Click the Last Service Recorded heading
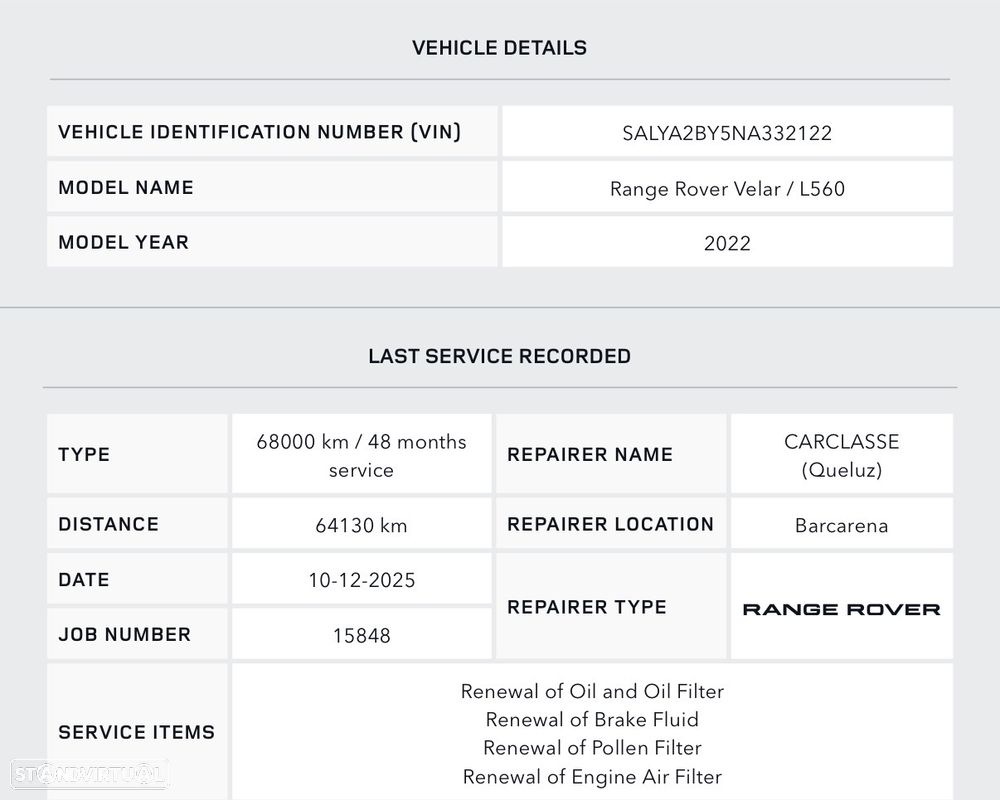 click(499, 356)
